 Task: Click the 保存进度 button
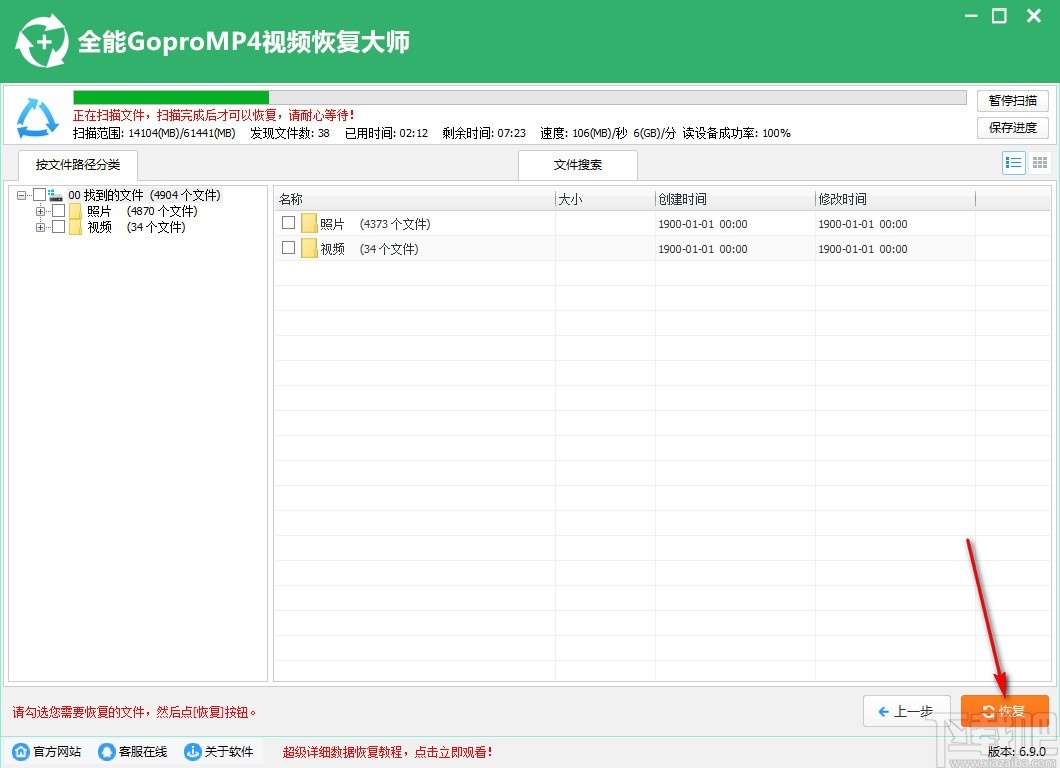(1013, 128)
